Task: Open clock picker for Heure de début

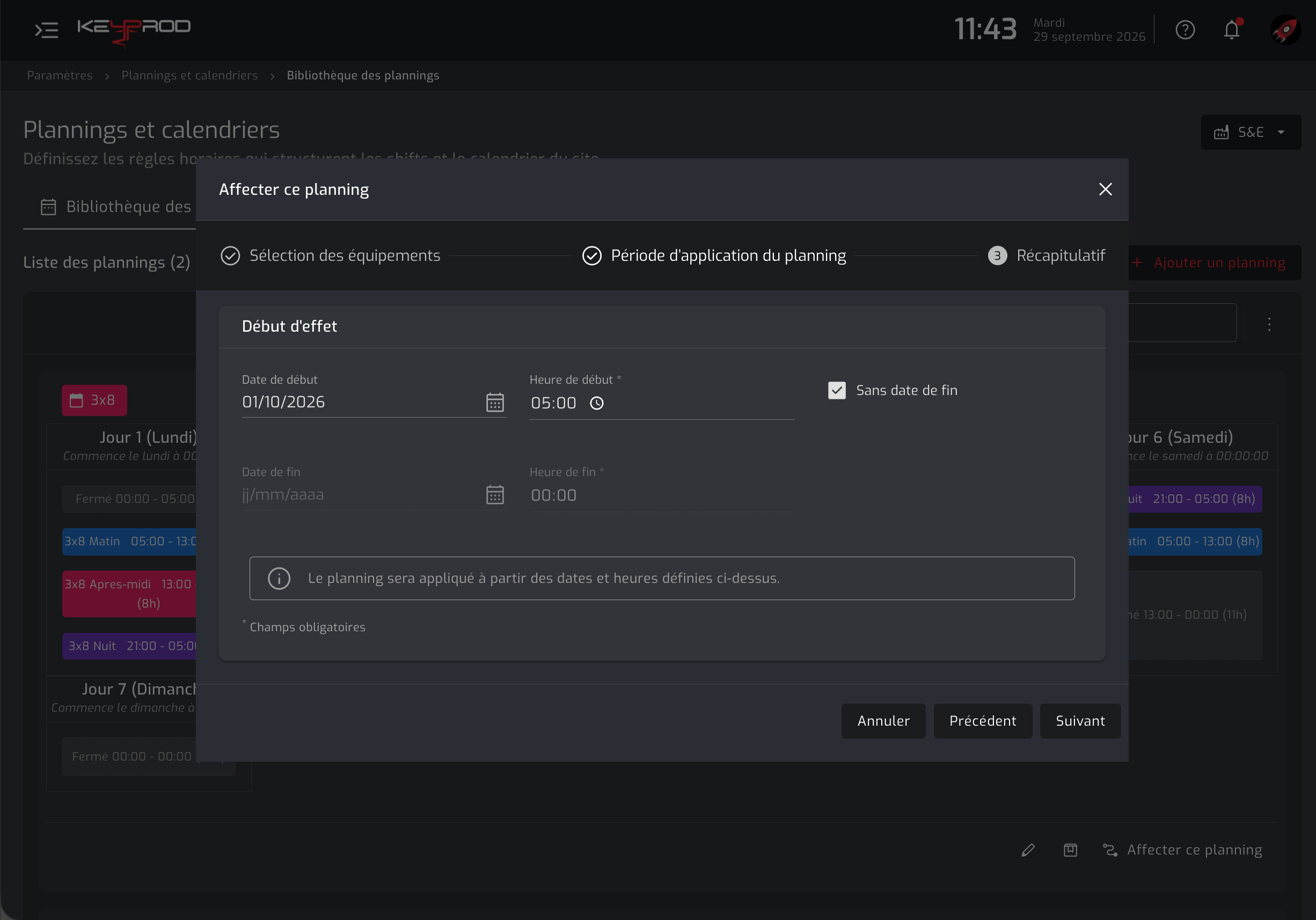Action: click(x=597, y=404)
